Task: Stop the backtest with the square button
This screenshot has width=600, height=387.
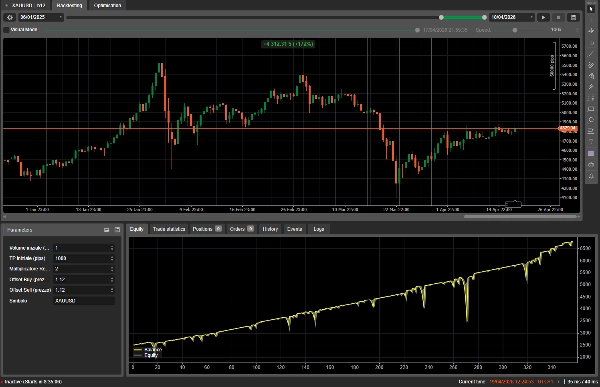Action: pyautogui.click(x=558, y=17)
